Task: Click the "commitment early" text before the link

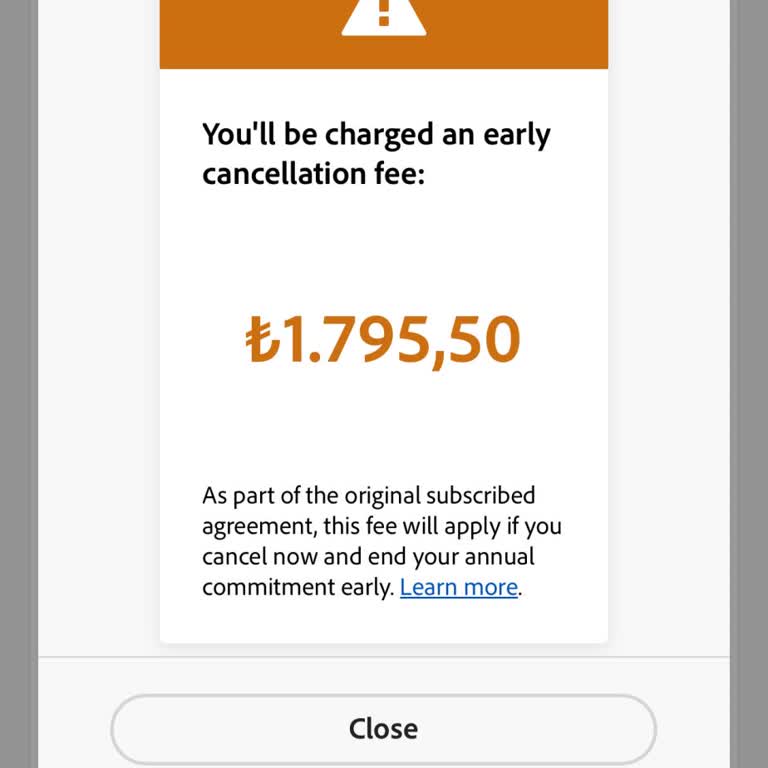Action: 297,587
